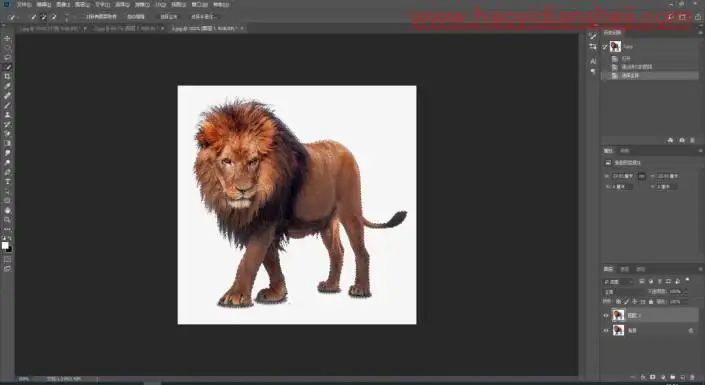Image resolution: width=705 pixels, height=385 pixels.
Task: Create a new adjustment layer
Action: 663,377
